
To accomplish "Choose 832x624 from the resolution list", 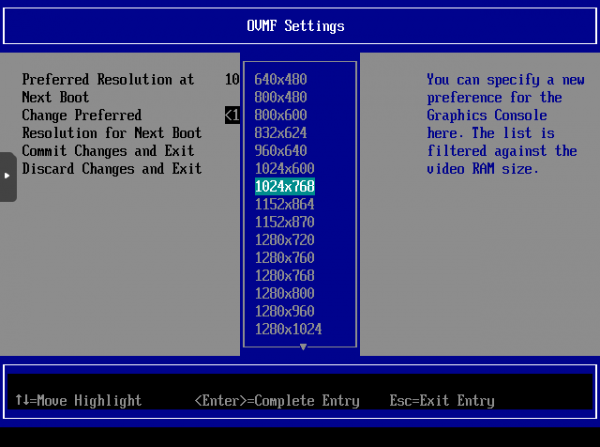I will click(x=280, y=133).
